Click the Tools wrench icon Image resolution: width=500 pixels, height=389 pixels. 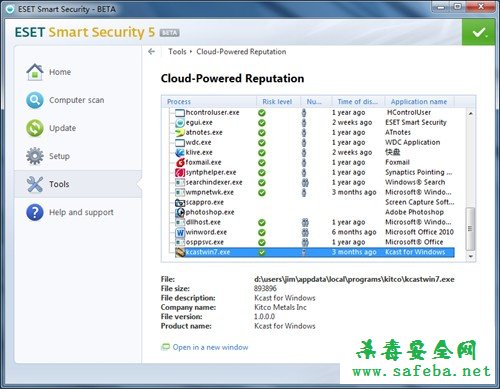pos(35,184)
